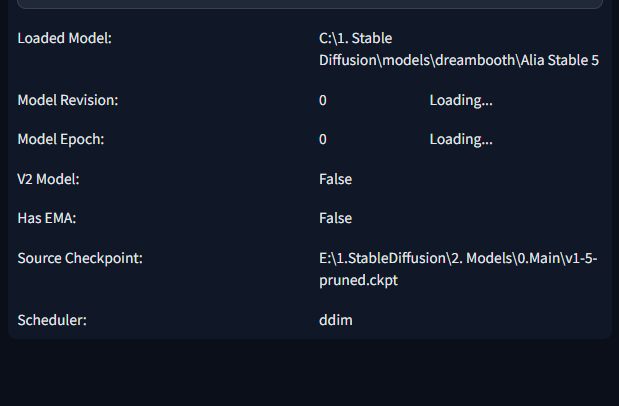This screenshot has width=619, height=406.
Task: Click the 'Model Revision:' label
Action: tap(68, 100)
